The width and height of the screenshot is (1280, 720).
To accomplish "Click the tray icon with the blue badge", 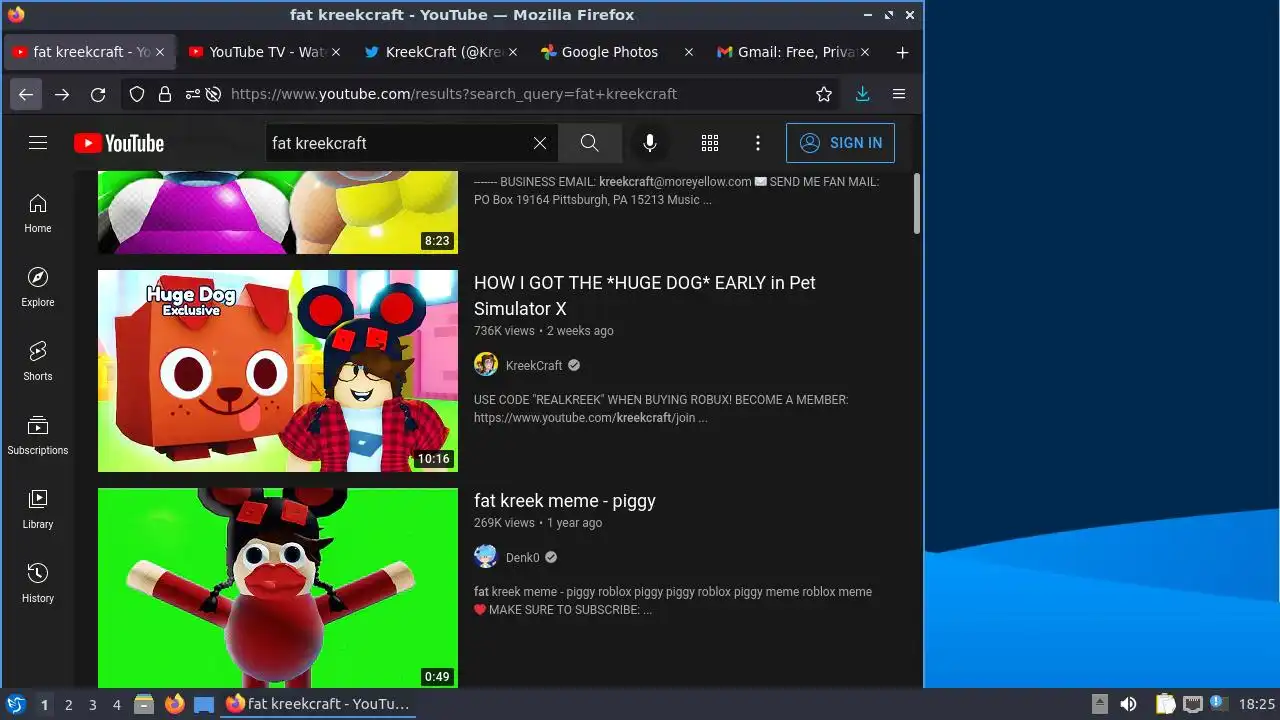I will coord(1218,703).
